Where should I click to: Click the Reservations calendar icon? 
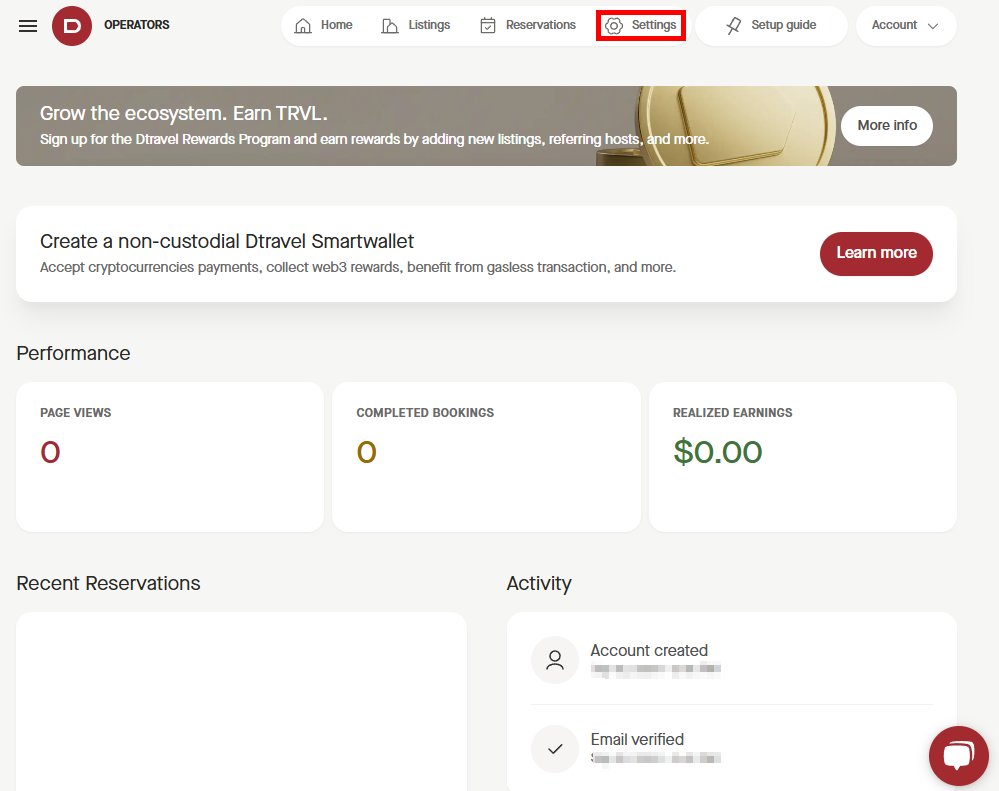pos(488,25)
